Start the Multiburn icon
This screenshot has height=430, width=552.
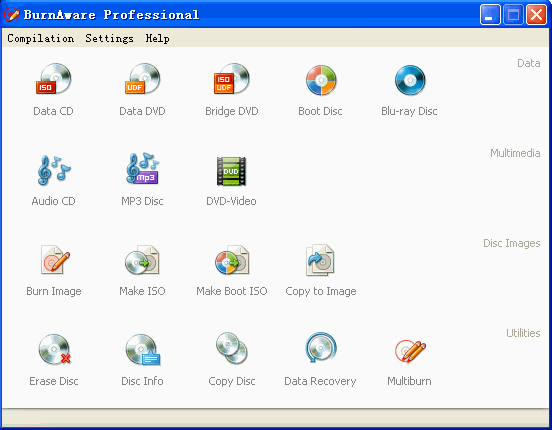click(x=410, y=350)
